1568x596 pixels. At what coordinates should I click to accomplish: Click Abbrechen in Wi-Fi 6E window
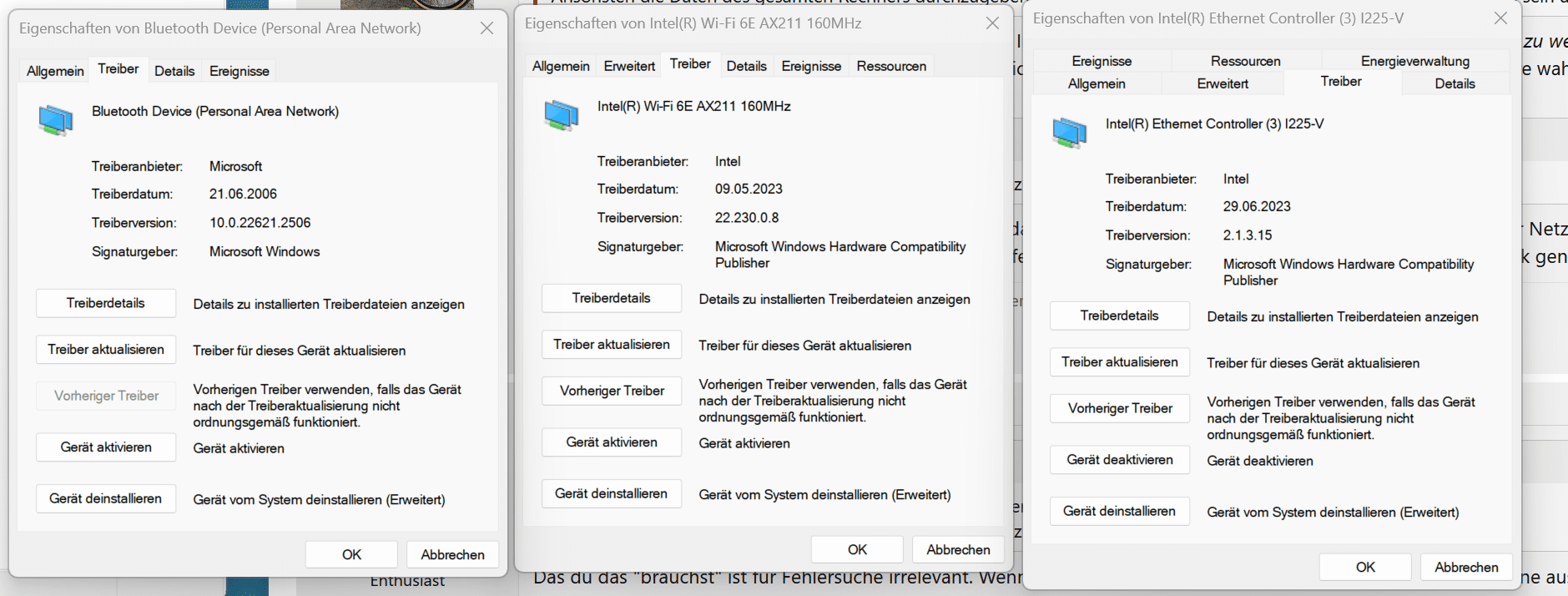pos(958,550)
